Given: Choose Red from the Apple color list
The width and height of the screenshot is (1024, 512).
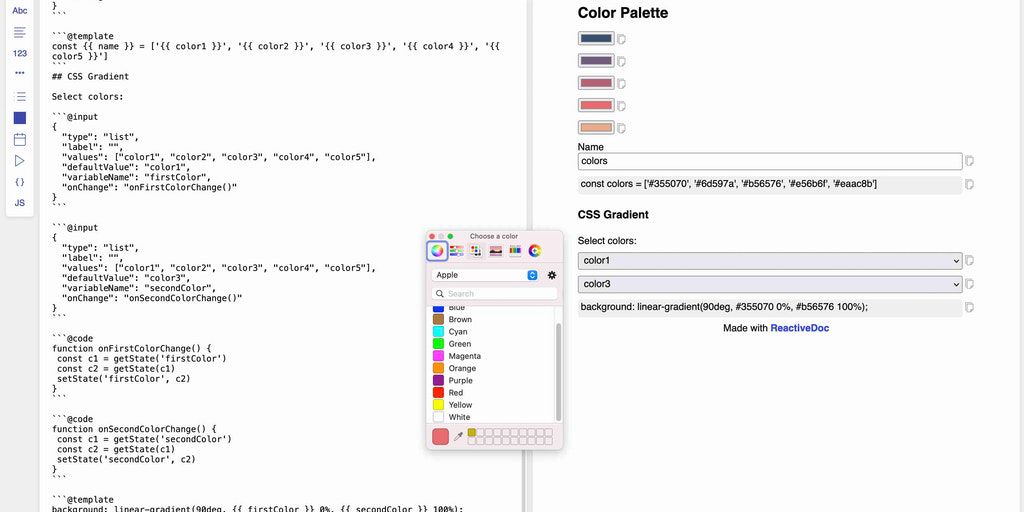Looking at the screenshot, I should (x=456, y=392).
